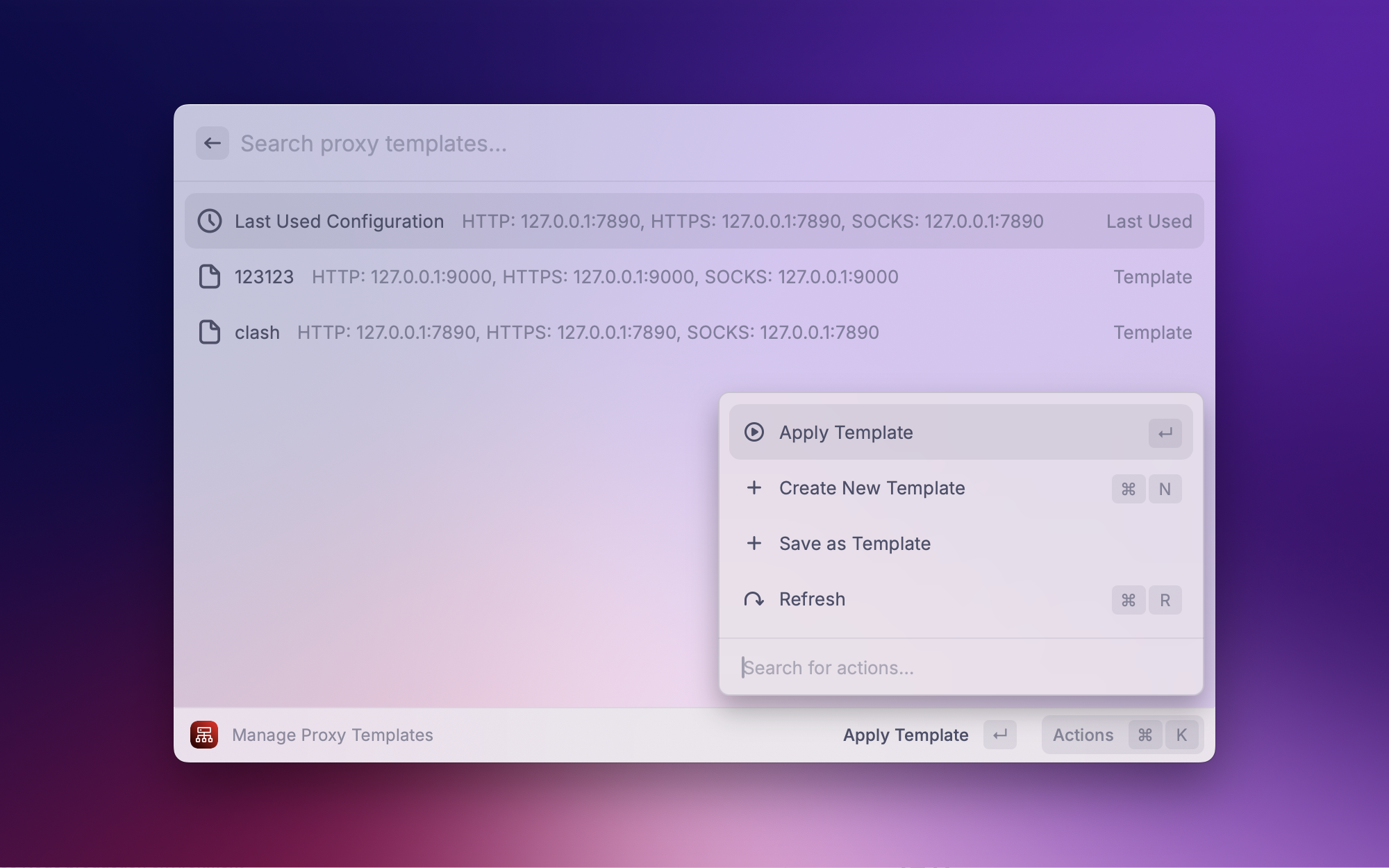
Task: Click the document icon beside clash
Action: pos(210,332)
